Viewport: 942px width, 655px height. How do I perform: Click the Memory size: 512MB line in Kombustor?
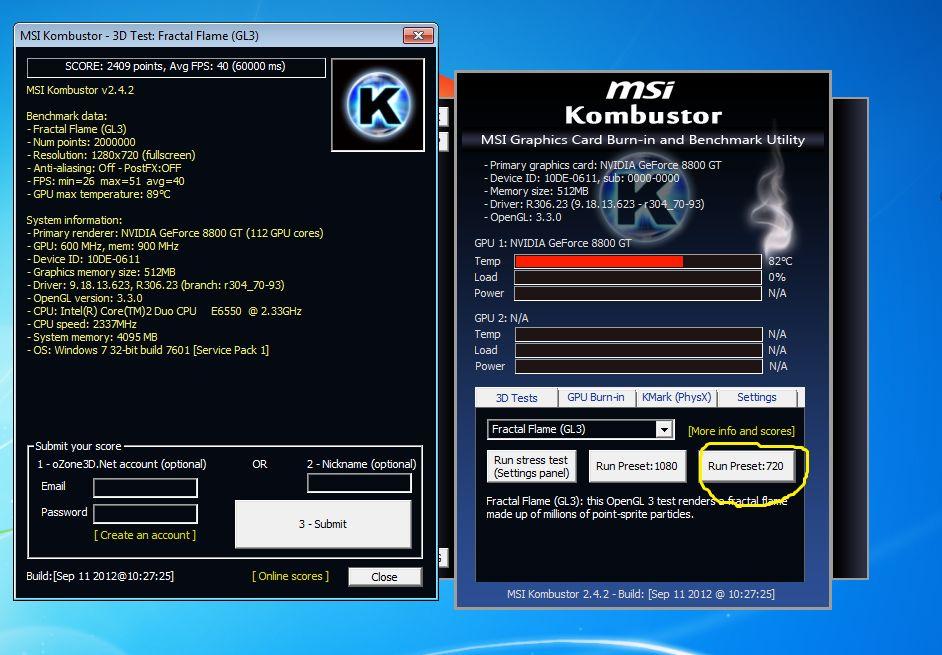click(536, 191)
